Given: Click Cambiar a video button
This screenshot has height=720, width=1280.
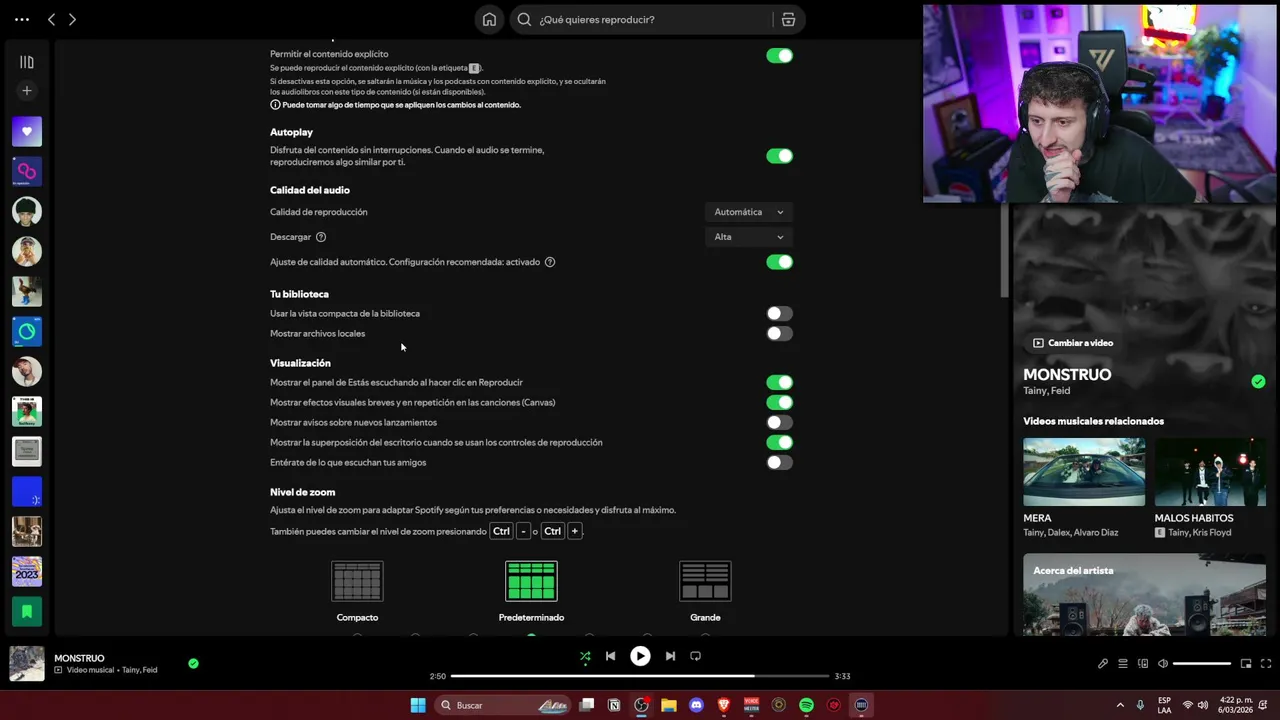Looking at the screenshot, I should tap(1073, 343).
